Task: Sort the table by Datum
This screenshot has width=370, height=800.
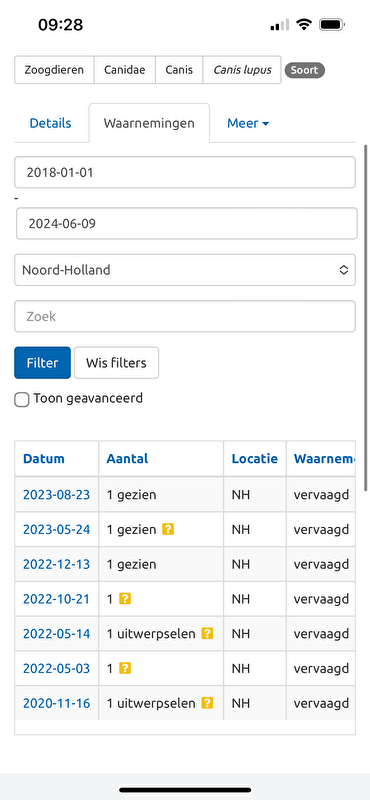Action: [44, 458]
